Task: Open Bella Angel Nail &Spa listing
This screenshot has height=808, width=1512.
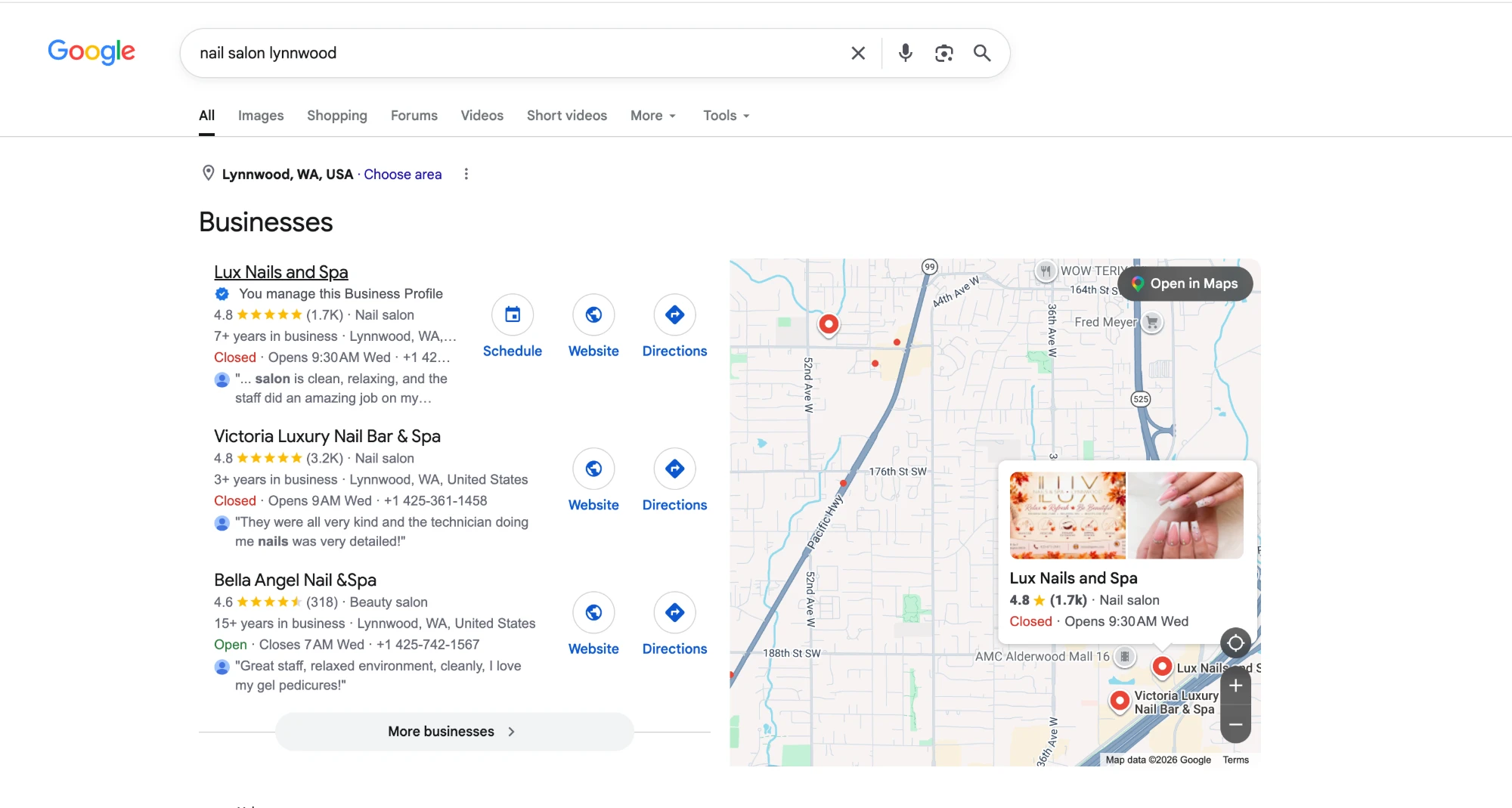Action: tap(295, 580)
